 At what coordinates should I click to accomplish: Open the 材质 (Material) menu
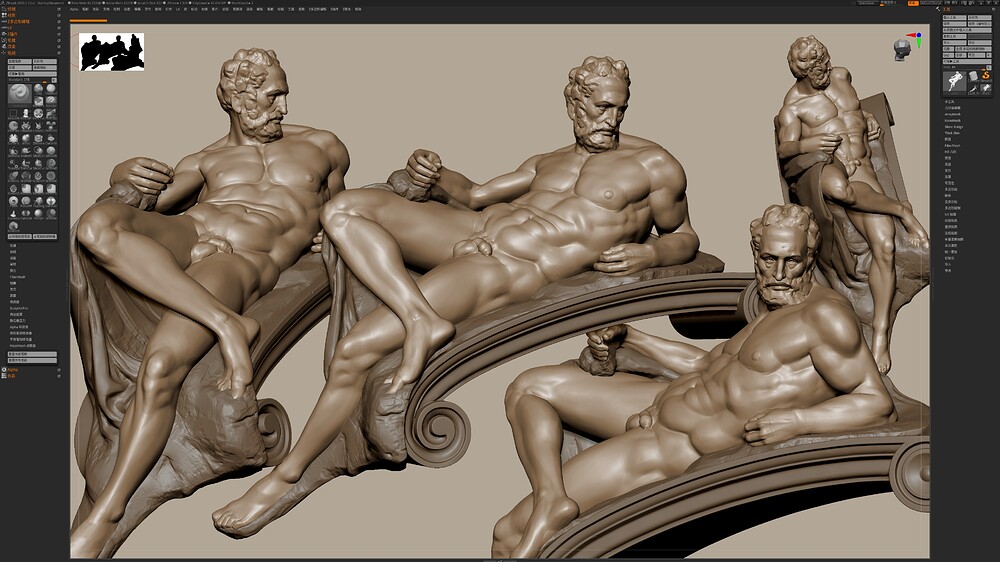(x=204, y=10)
